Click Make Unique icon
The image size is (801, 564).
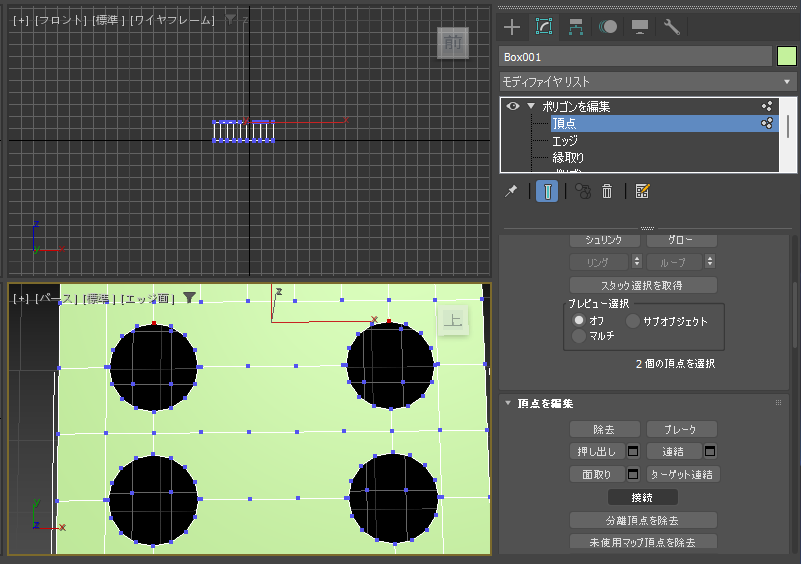[583, 192]
